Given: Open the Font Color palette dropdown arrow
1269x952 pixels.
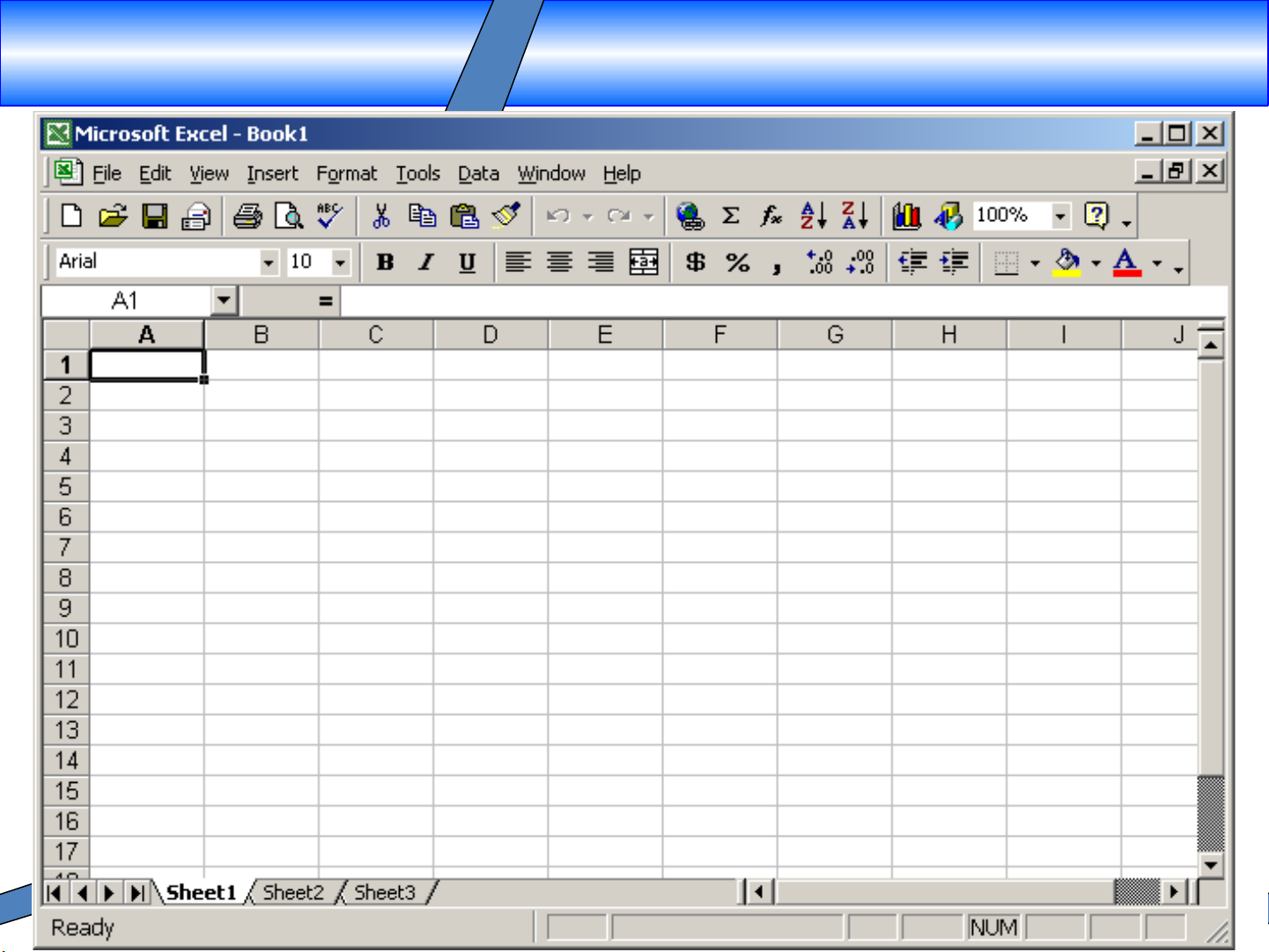Looking at the screenshot, I should click(x=1157, y=262).
